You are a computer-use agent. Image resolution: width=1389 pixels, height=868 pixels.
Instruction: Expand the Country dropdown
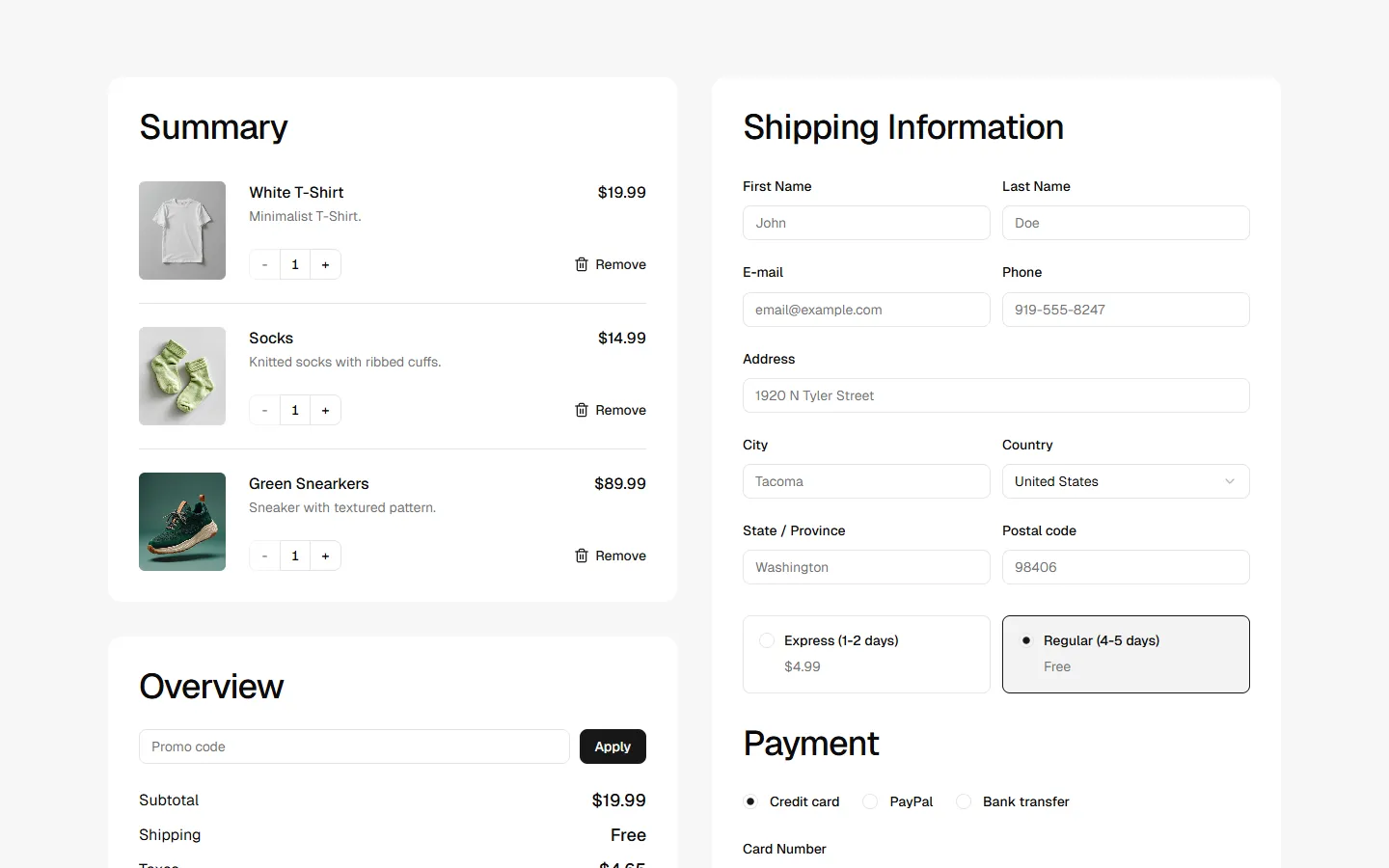1125,481
